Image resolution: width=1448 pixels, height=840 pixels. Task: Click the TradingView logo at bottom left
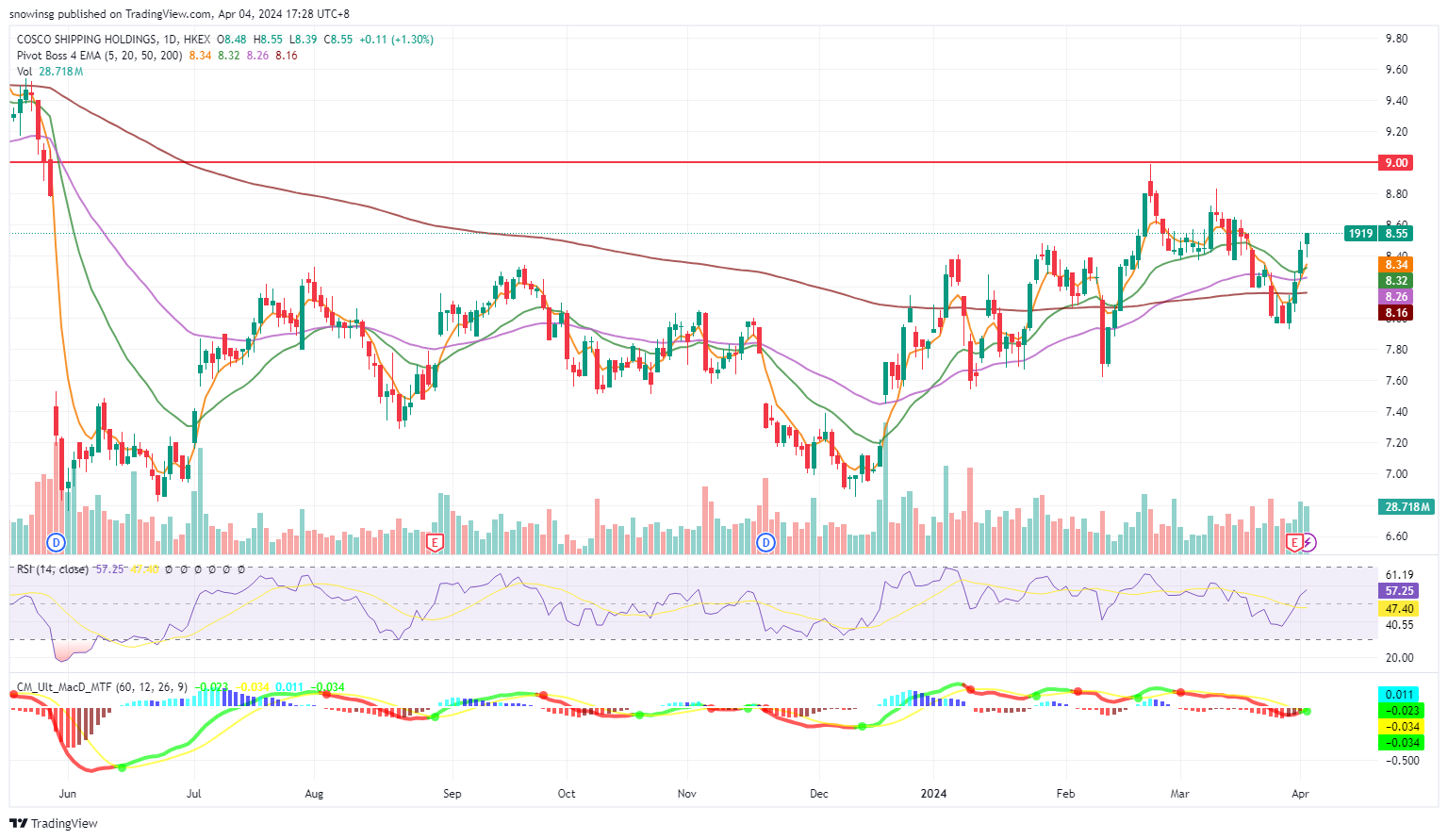[54, 823]
